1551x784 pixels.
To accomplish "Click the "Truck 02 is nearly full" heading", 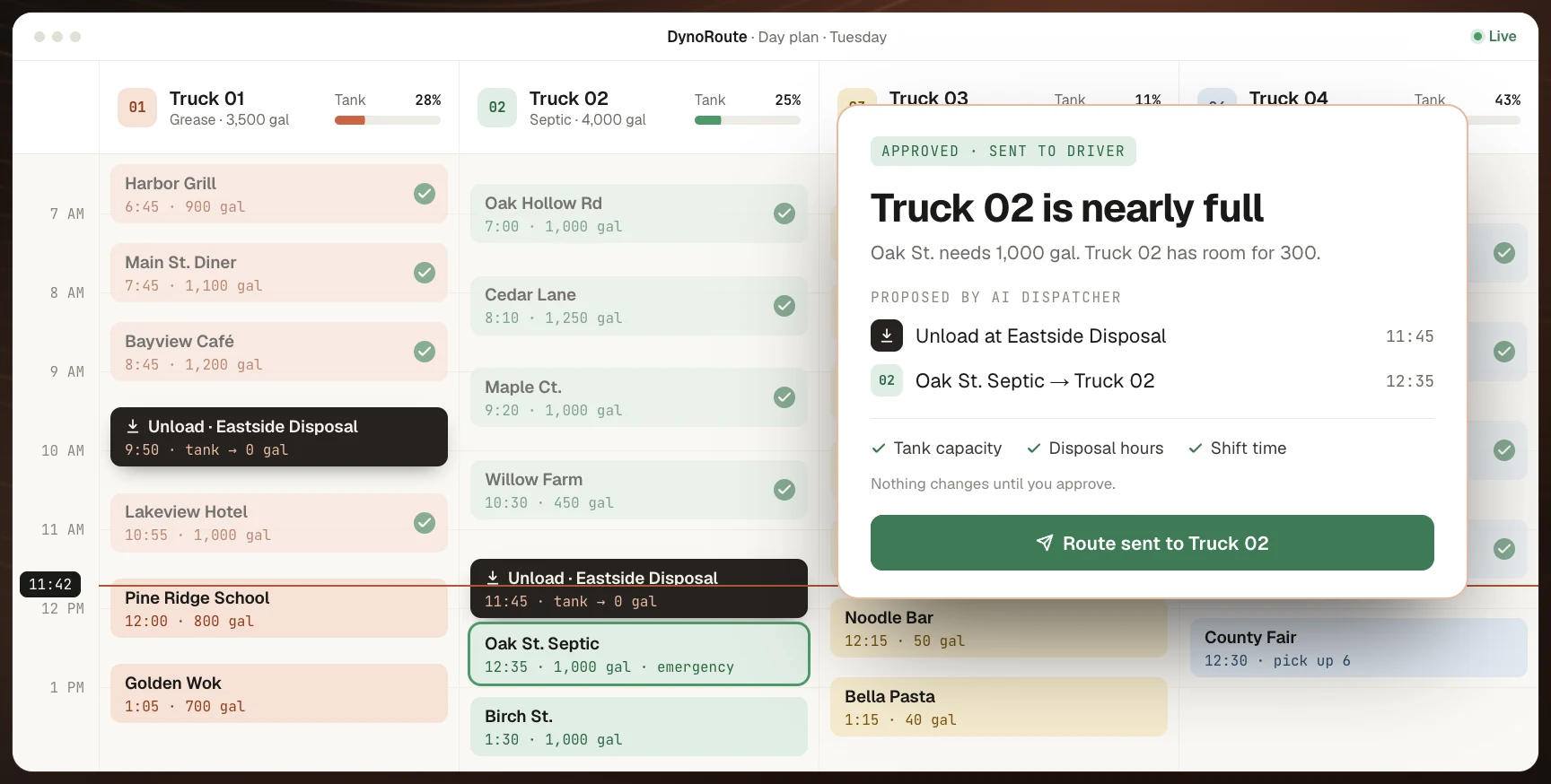I will click(1067, 208).
